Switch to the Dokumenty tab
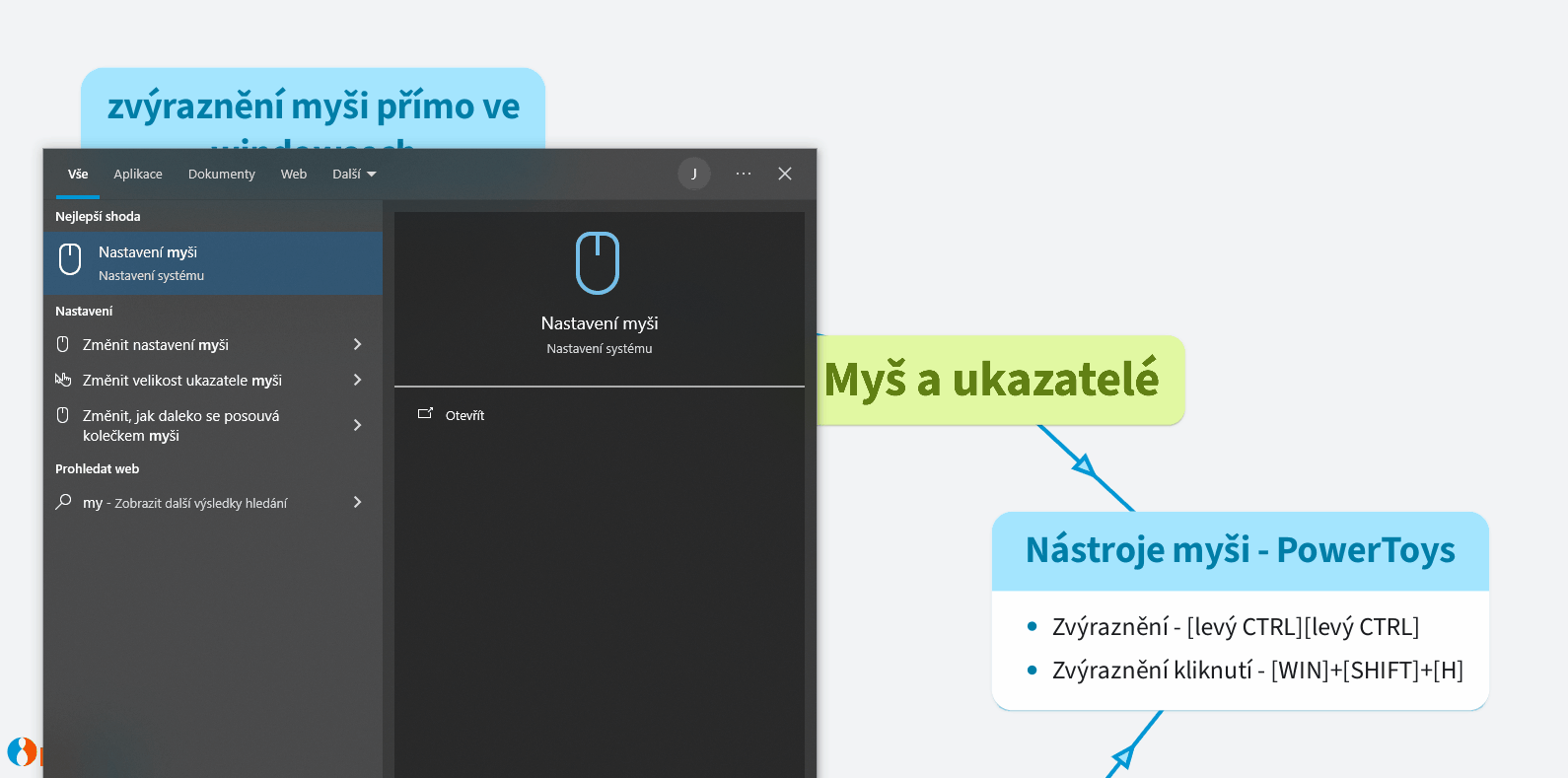The height and width of the screenshot is (778, 1568). 221,175
